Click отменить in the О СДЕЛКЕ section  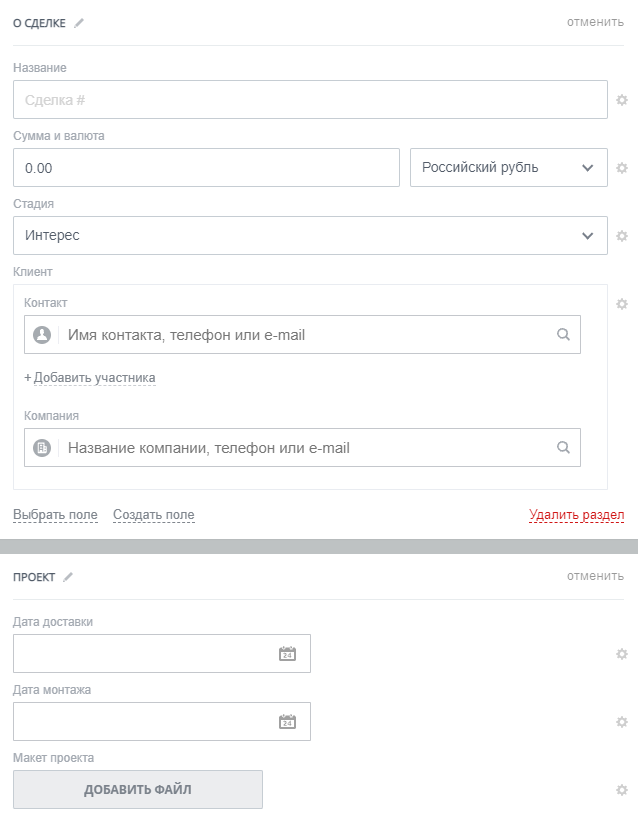click(x=595, y=22)
